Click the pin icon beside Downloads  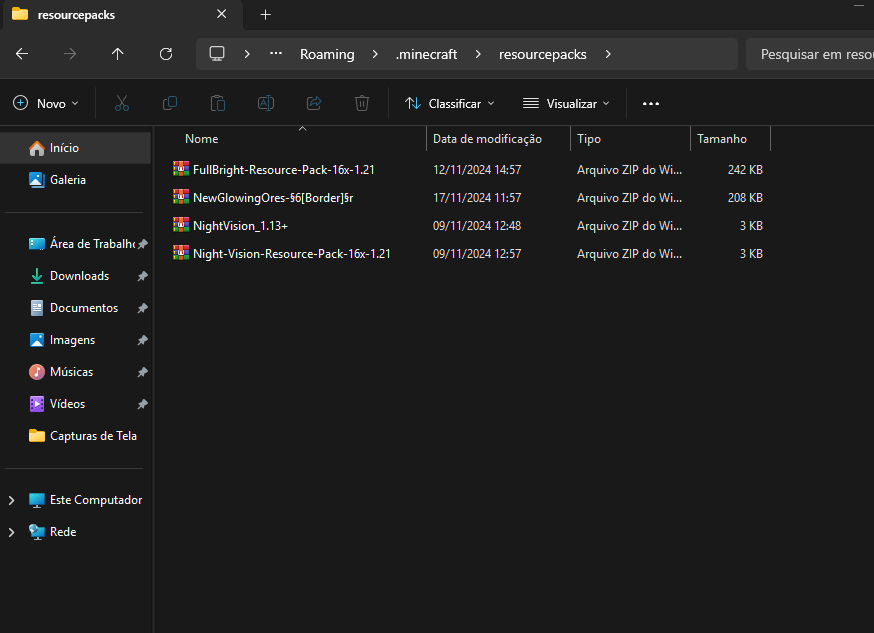[x=143, y=276]
